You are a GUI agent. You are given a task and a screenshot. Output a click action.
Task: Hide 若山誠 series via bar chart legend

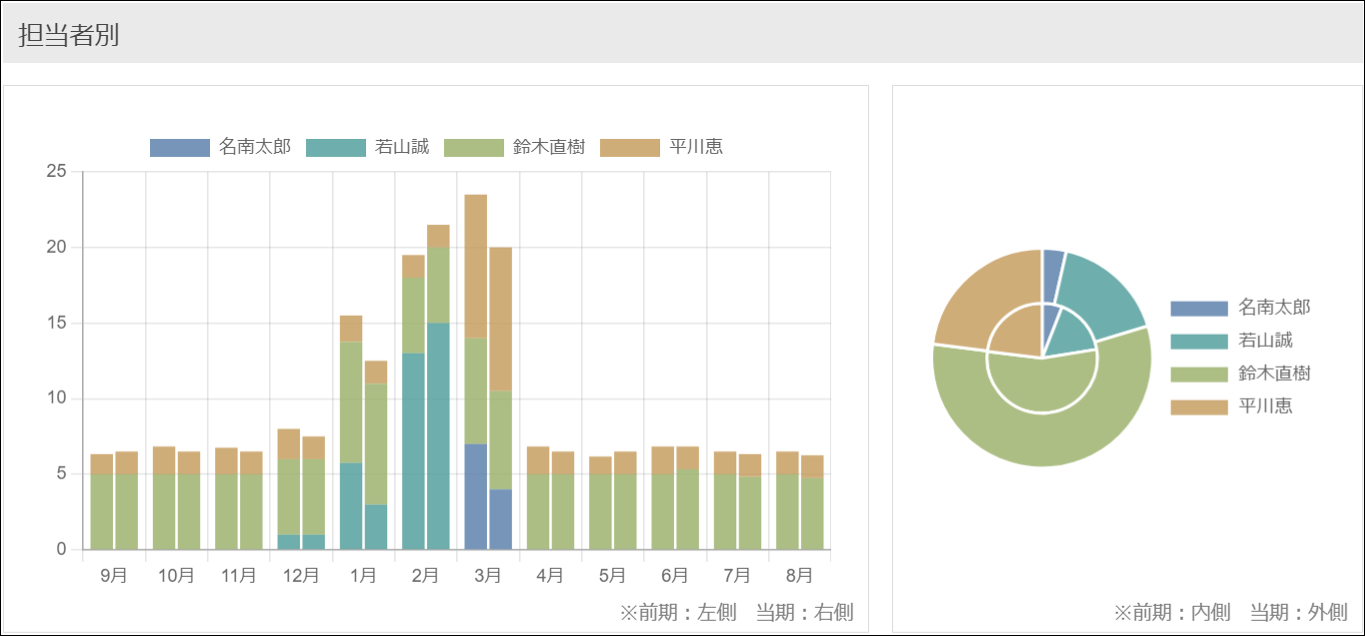(x=366, y=147)
